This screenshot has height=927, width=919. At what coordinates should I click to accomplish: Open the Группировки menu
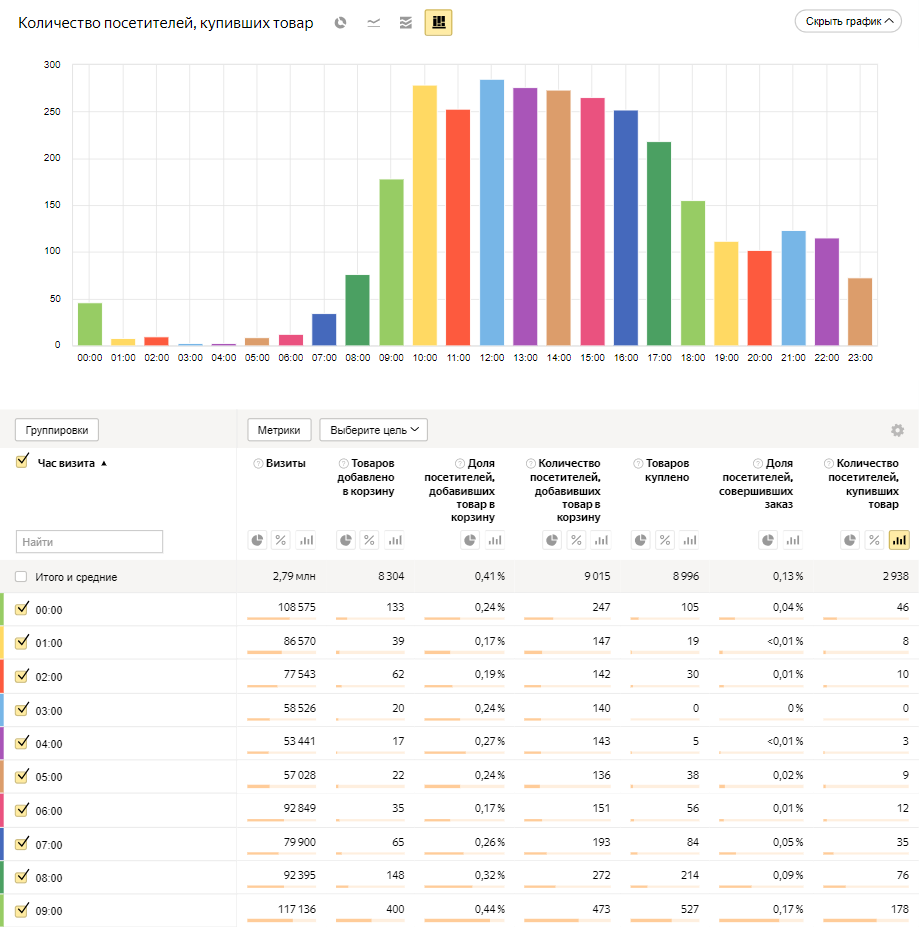coord(56,430)
